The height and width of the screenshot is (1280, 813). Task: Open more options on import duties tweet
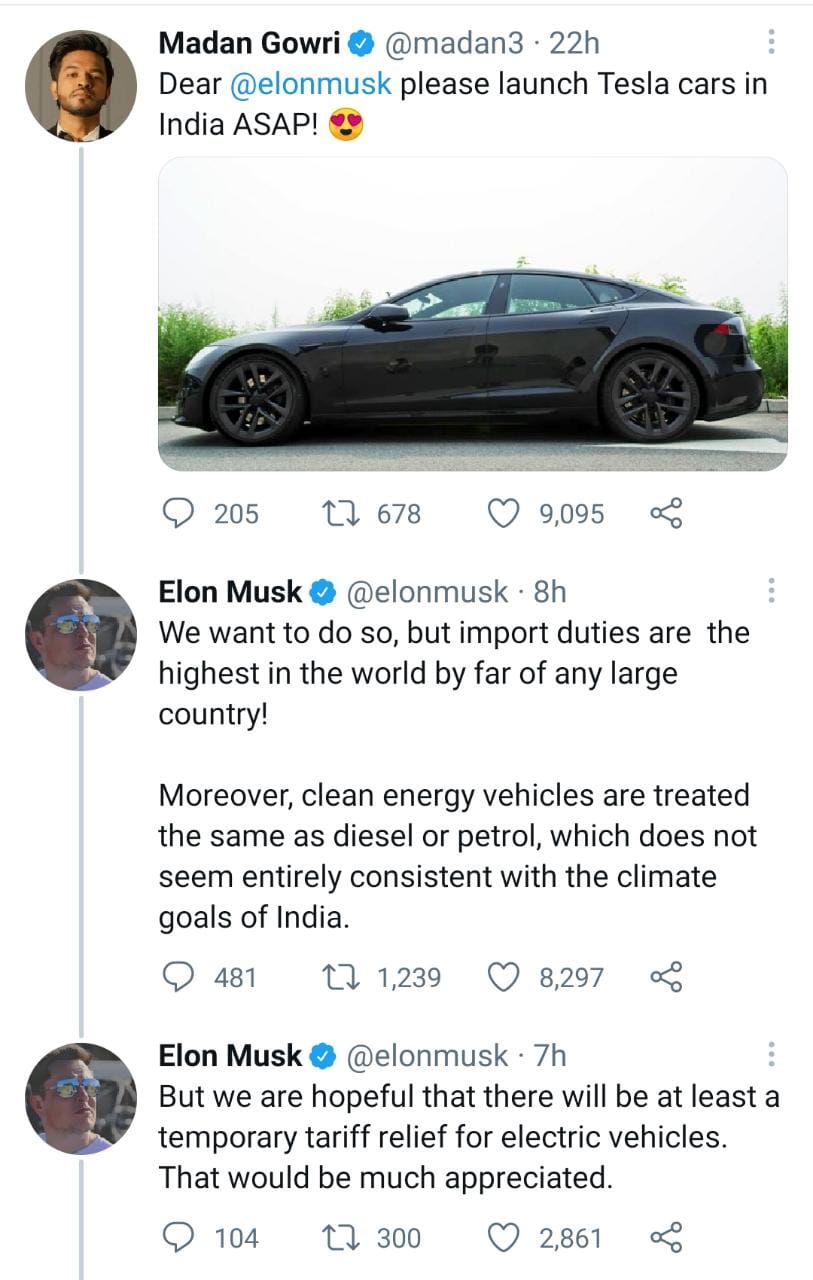tap(771, 591)
